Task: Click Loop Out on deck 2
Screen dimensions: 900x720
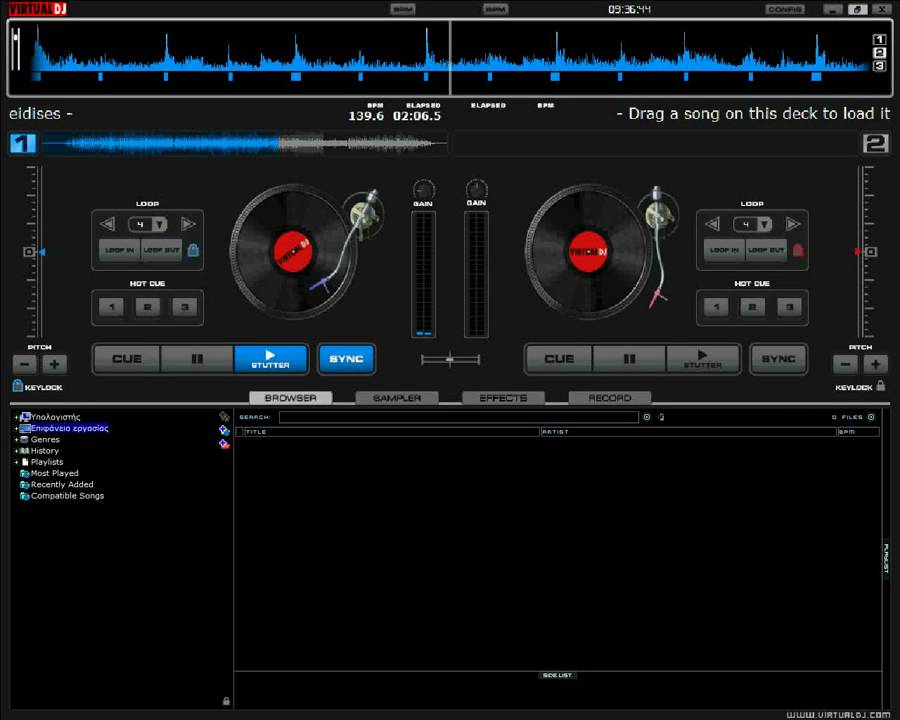Action: coord(766,250)
